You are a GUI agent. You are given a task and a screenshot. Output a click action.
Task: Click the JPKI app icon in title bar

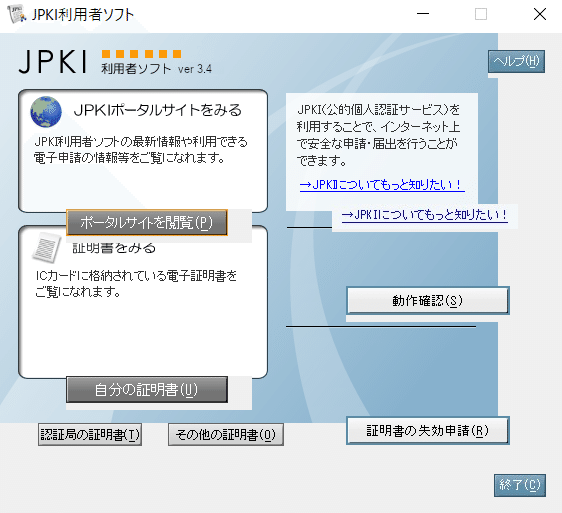click(16, 14)
